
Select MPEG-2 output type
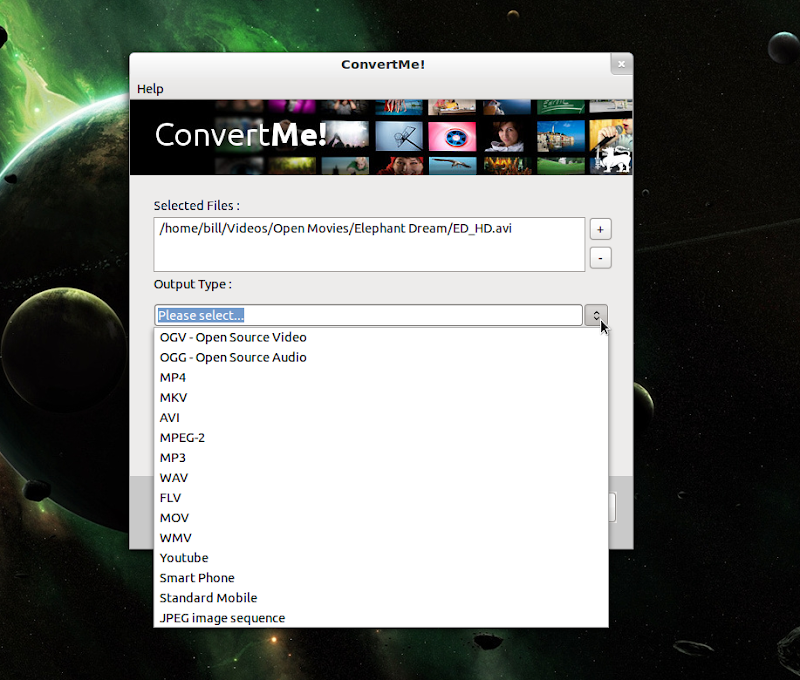pos(381,438)
